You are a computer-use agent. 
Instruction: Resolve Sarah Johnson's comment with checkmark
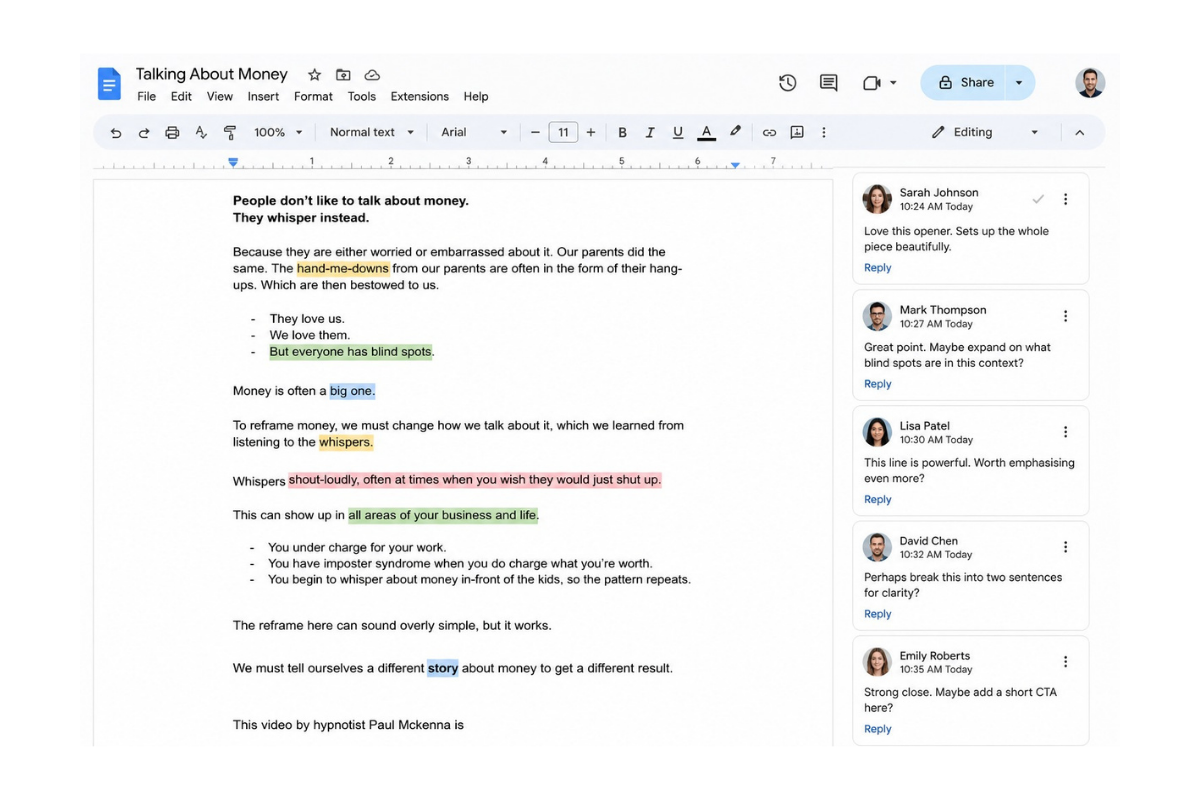click(x=1038, y=199)
